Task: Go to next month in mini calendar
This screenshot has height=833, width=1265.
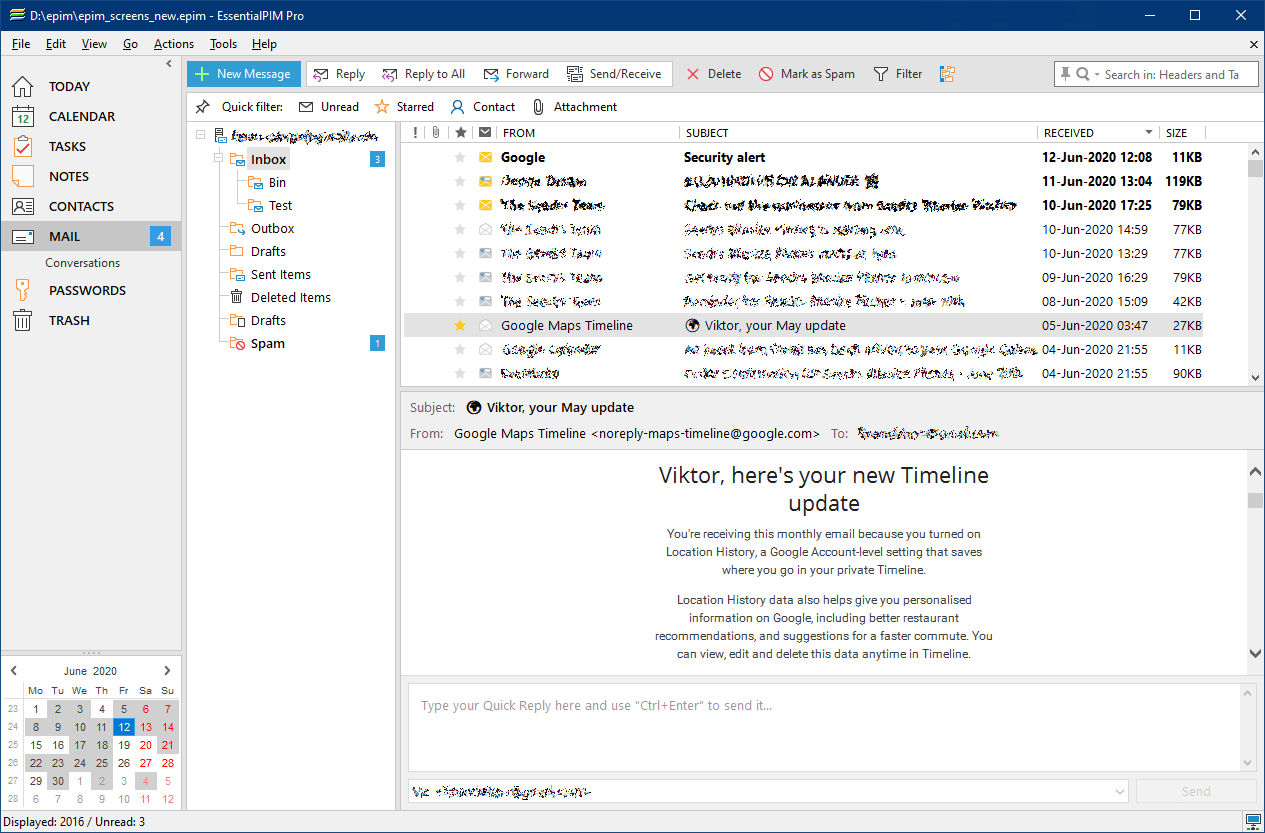Action: click(167, 671)
